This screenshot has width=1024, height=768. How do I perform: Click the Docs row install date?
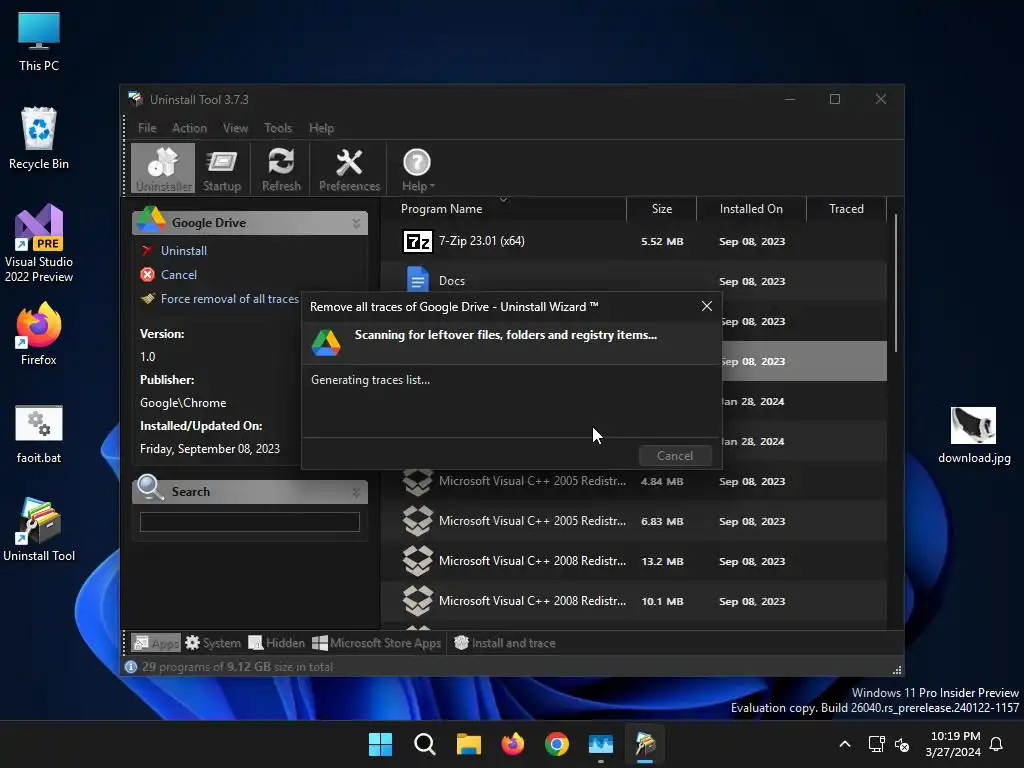tap(752, 281)
